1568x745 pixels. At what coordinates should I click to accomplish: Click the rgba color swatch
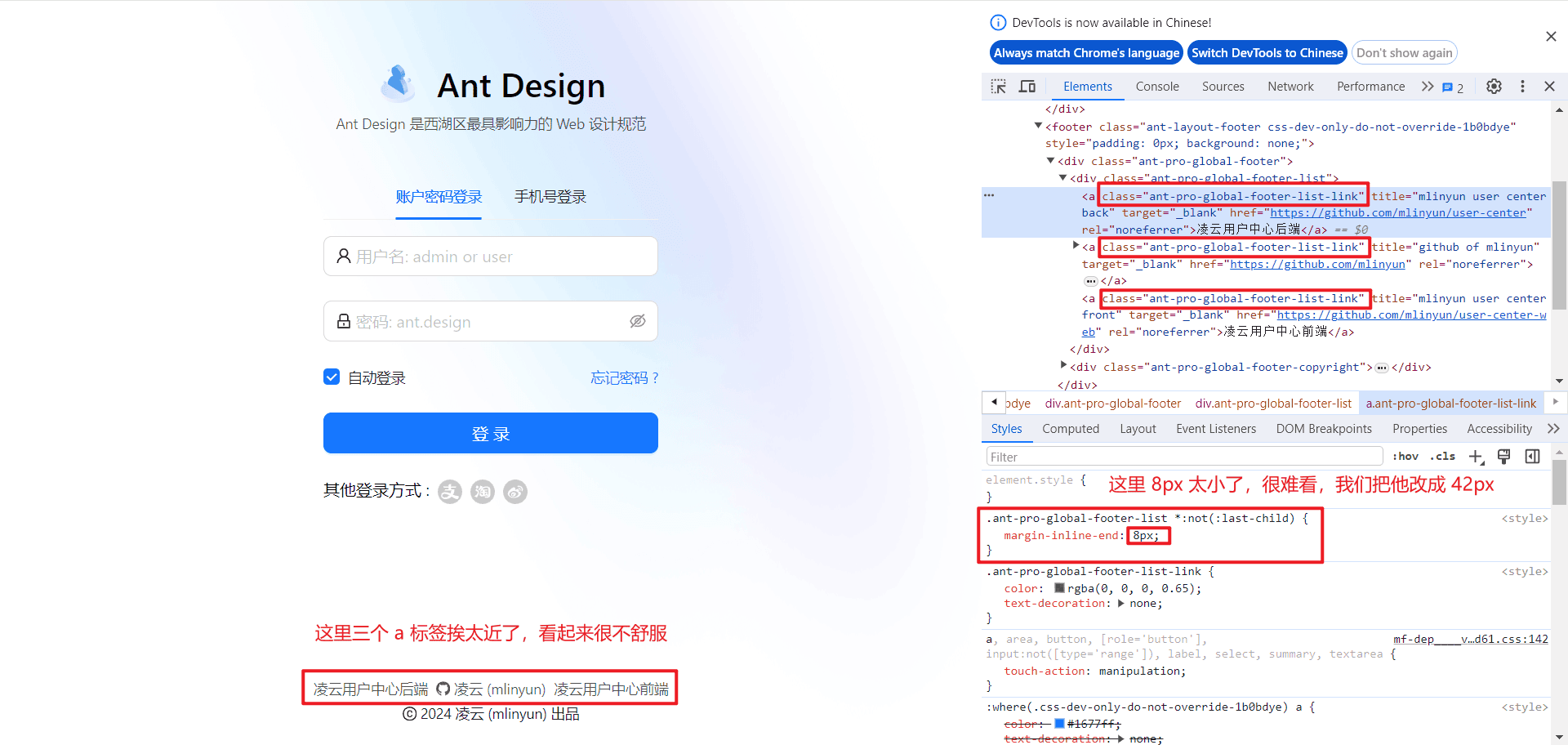click(x=1059, y=588)
